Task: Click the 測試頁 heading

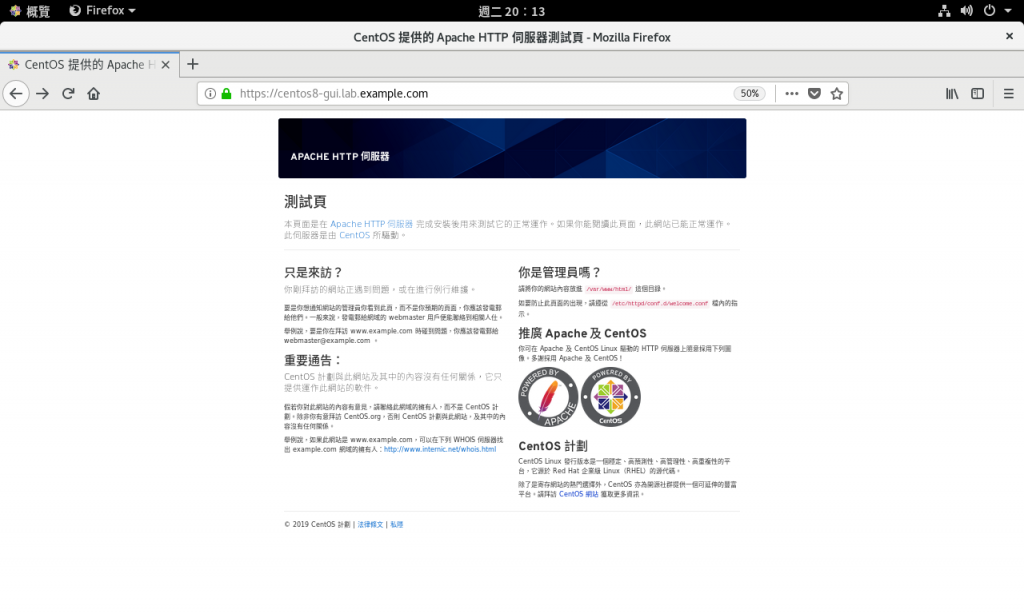Action: (305, 202)
